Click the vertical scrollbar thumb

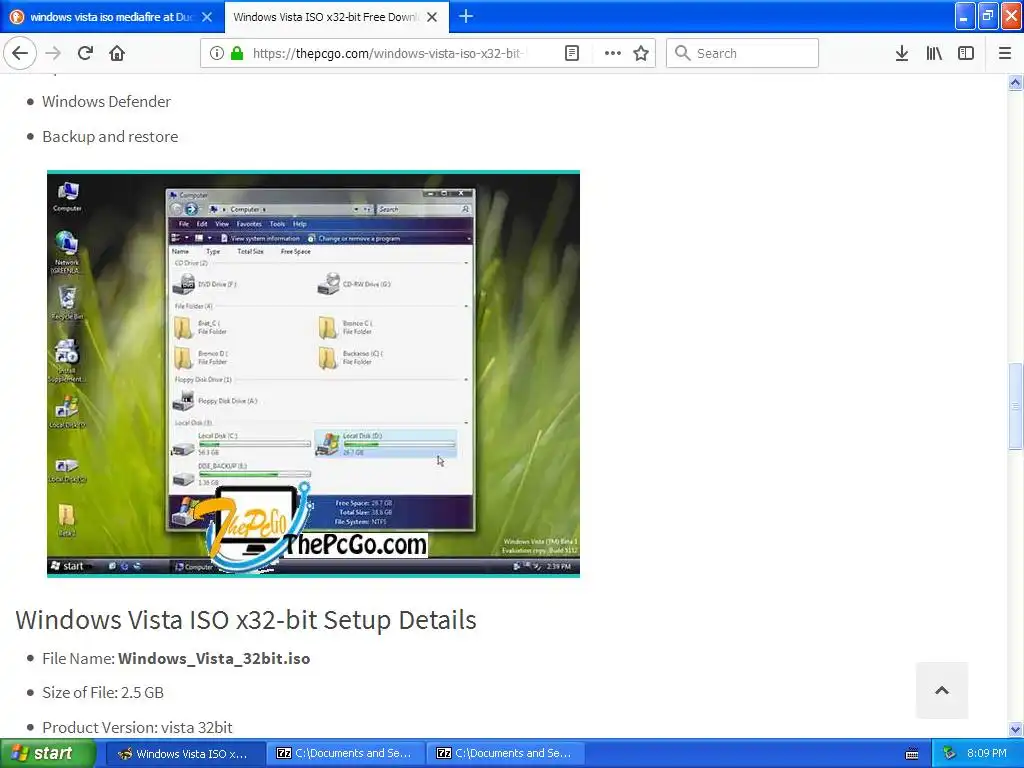[x=1015, y=406]
